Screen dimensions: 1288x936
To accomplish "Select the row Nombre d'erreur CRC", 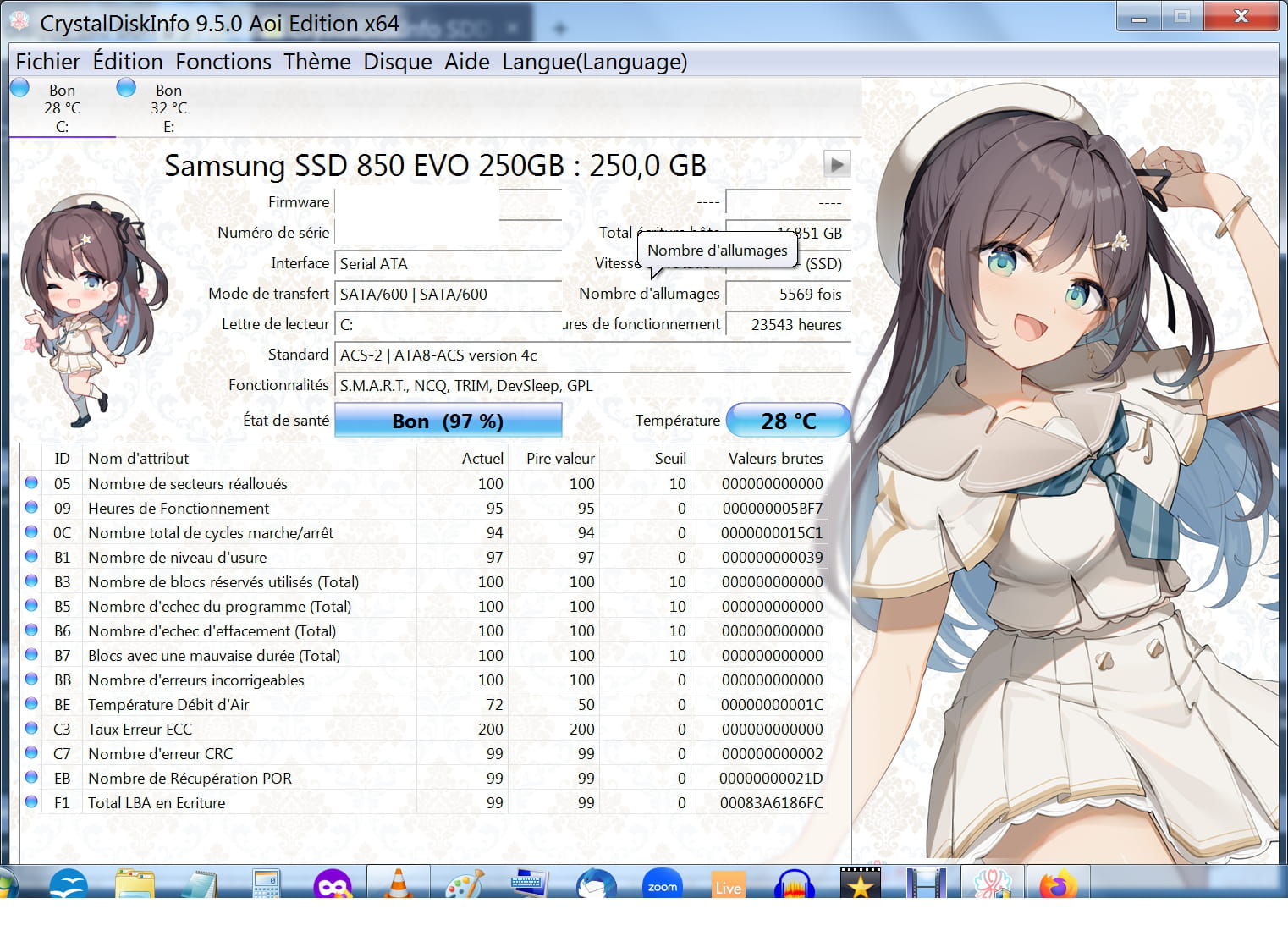I will pyautogui.click(x=423, y=753).
